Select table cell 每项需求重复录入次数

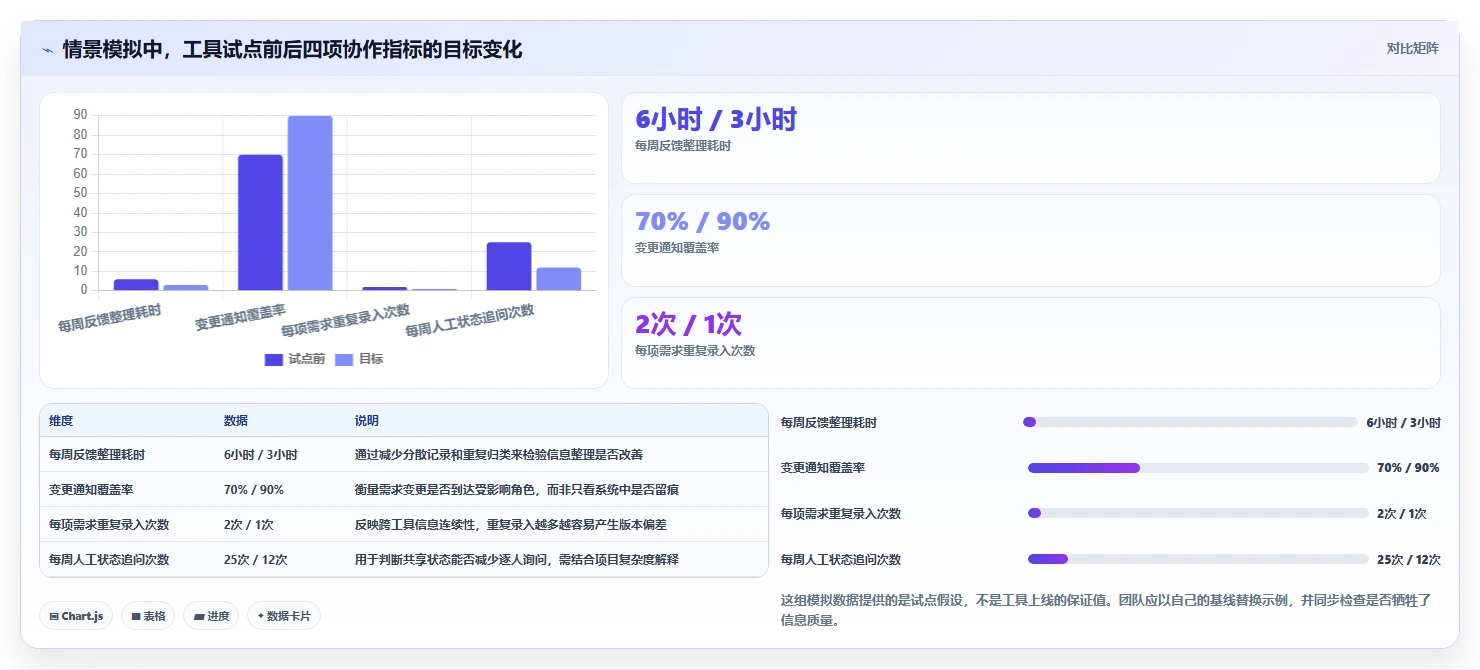109,525
